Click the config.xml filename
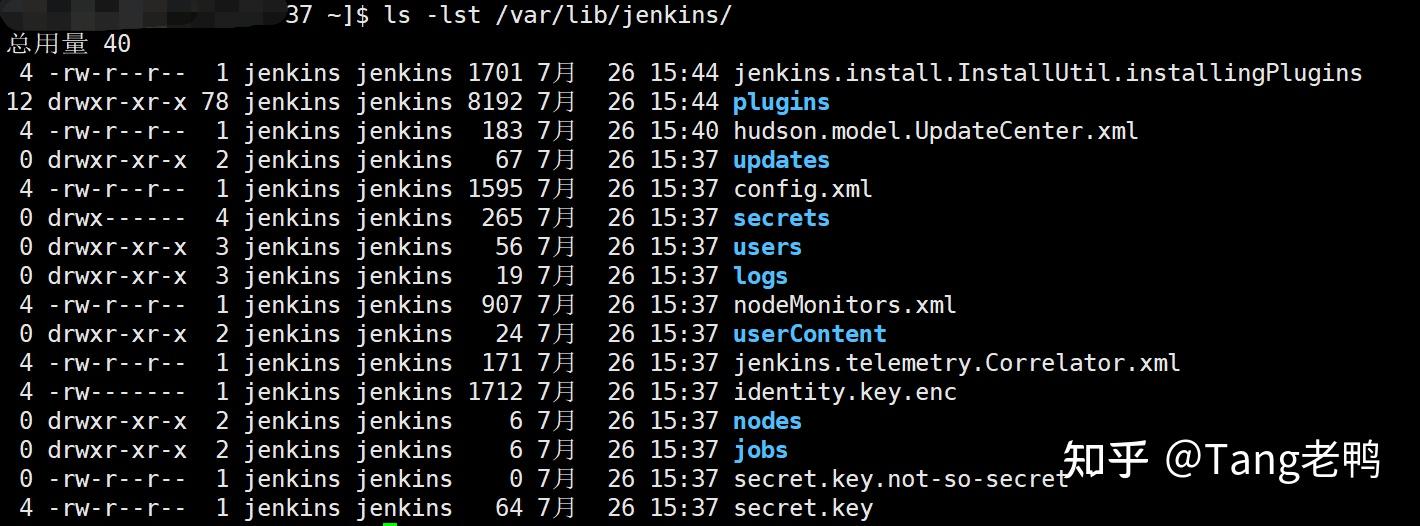The height and width of the screenshot is (526, 1420). [803, 189]
